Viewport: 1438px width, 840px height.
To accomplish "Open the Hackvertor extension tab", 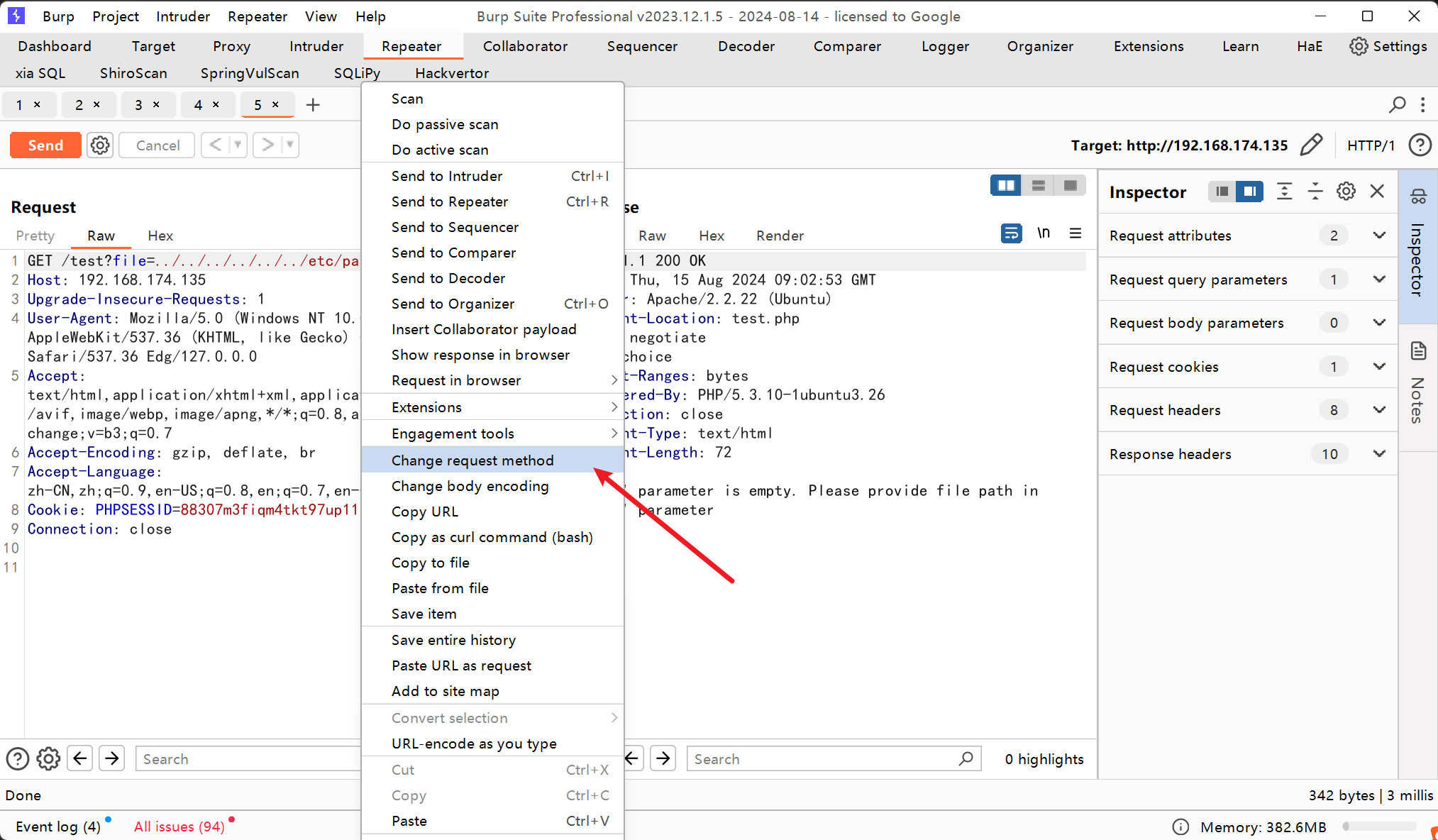I will pos(452,73).
